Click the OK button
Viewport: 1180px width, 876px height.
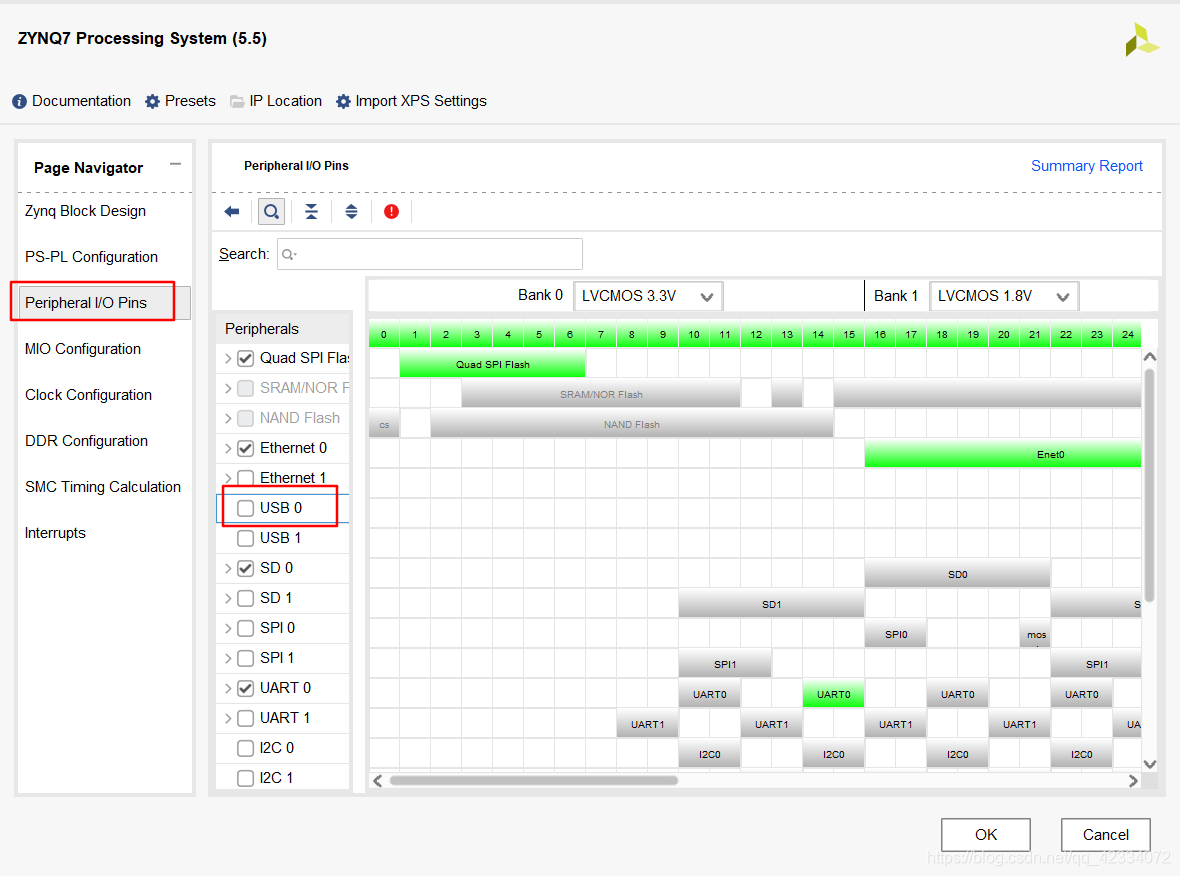[986, 835]
